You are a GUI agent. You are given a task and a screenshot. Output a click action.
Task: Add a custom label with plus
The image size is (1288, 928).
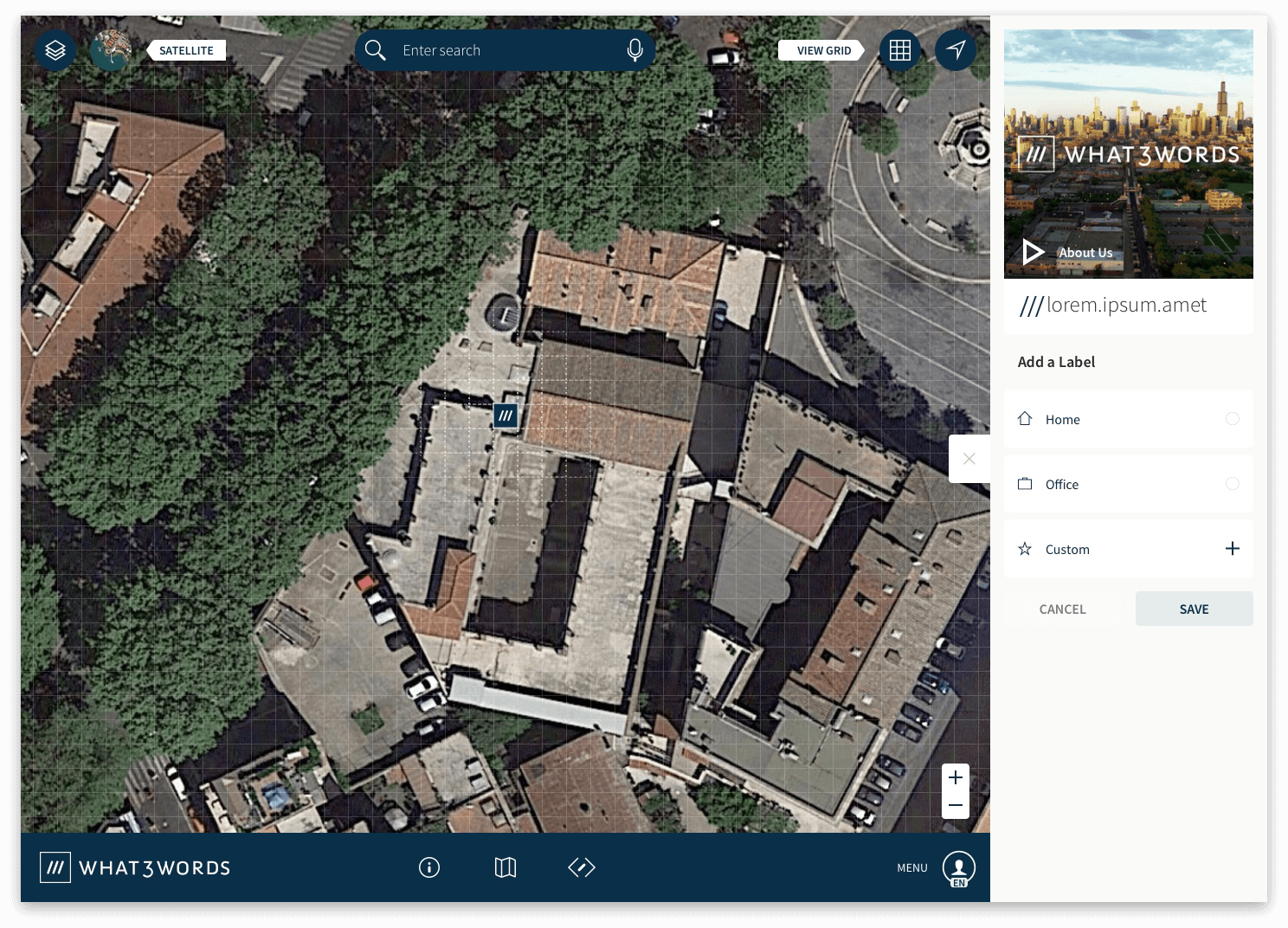(x=1233, y=548)
